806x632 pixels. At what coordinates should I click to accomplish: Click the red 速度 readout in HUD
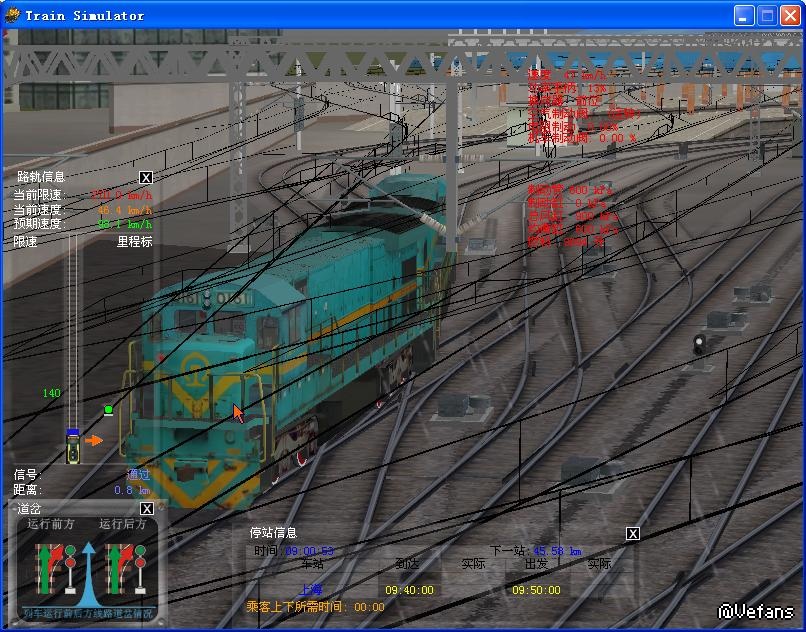[567, 75]
